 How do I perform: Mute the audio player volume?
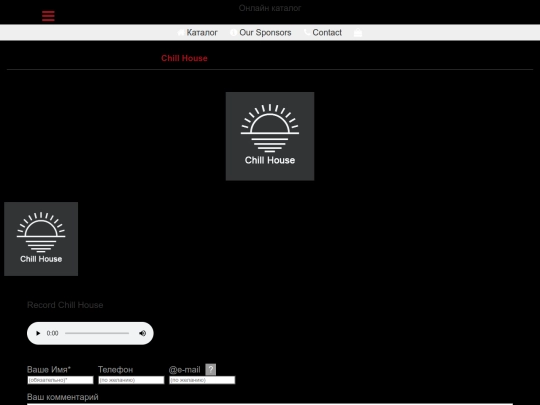point(142,333)
